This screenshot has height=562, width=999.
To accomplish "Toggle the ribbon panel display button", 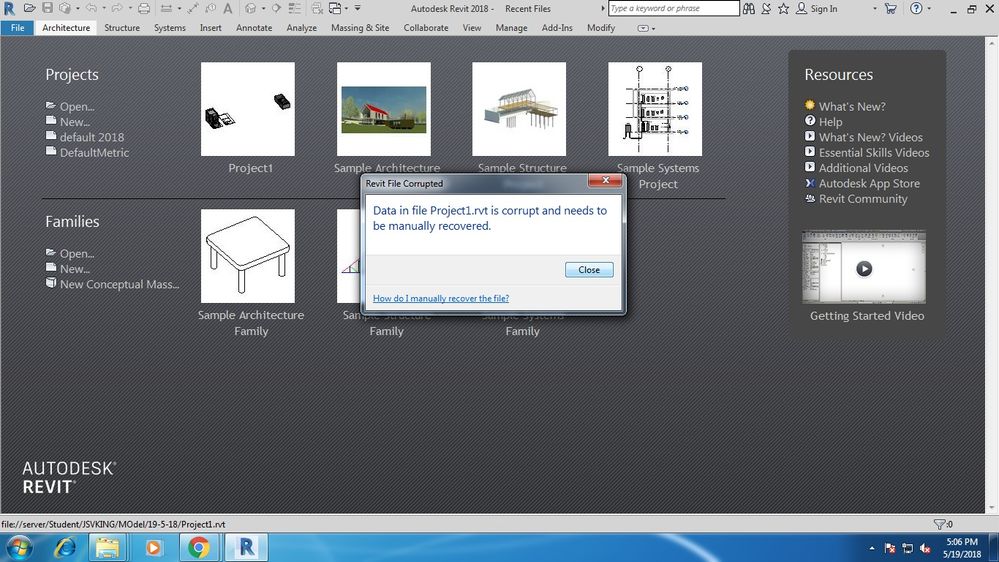I will click(643, 28).
